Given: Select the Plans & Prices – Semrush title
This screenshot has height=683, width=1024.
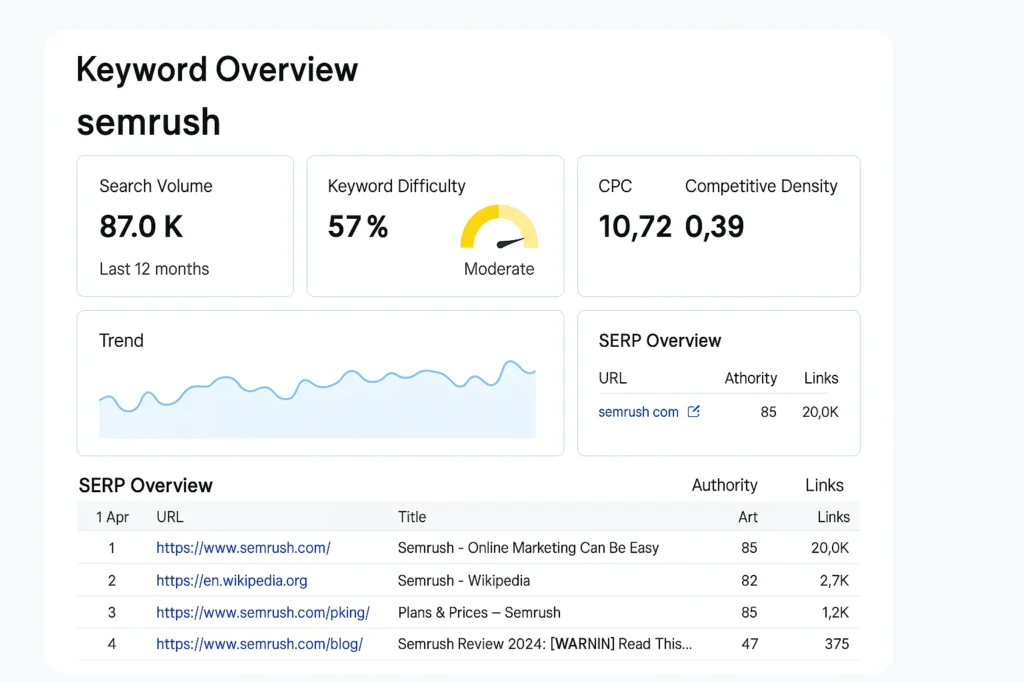Looking at the screenshot, I should (x=479, y=612).
